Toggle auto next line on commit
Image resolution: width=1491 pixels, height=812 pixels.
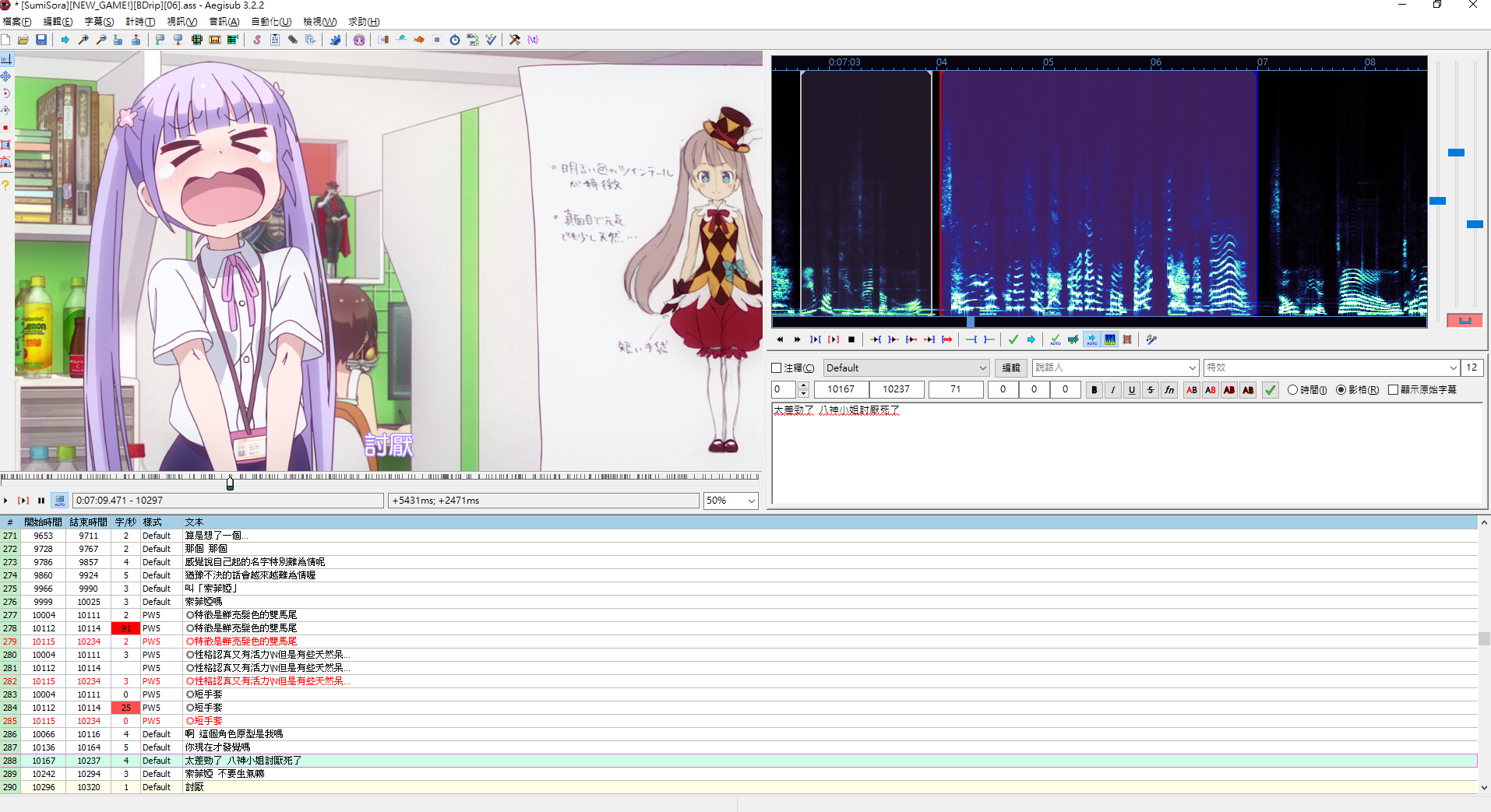coord(1073,339)
